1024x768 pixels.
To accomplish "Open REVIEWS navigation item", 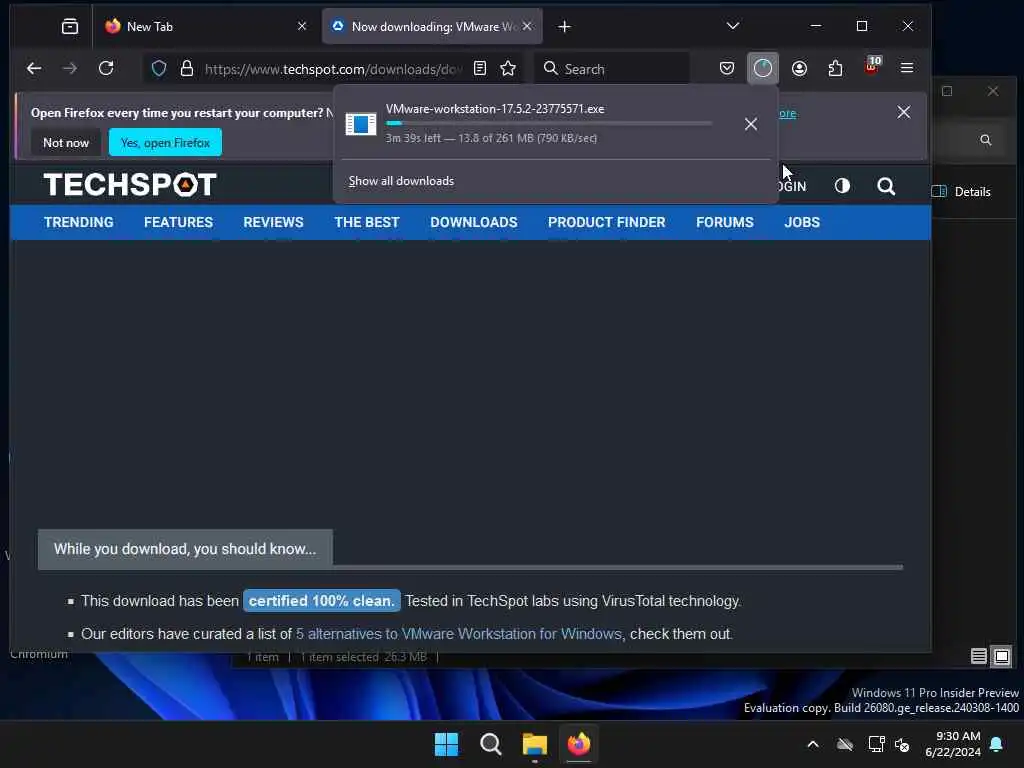I will tap(273, 222).
